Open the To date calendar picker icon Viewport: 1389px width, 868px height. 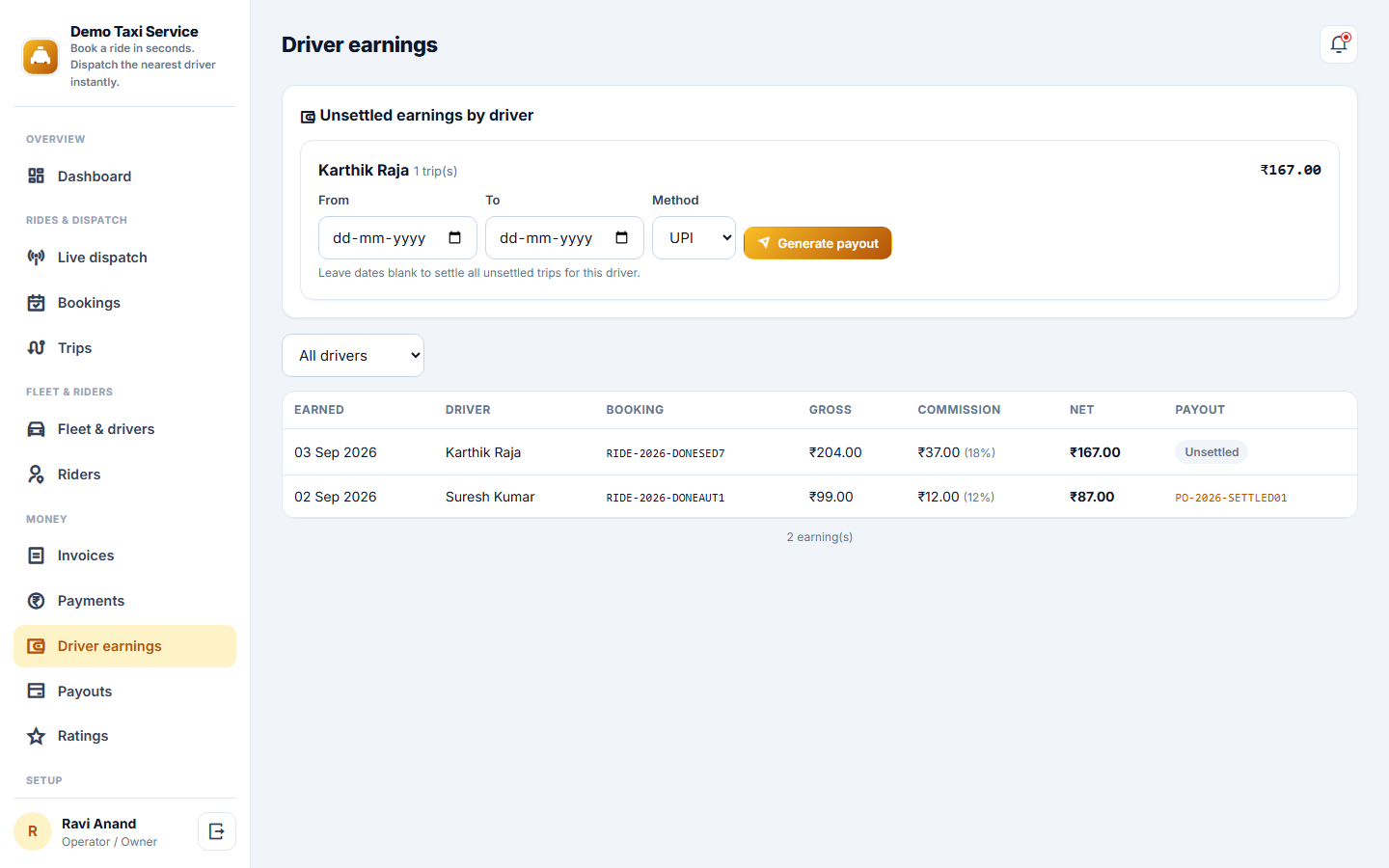point(622,237)
